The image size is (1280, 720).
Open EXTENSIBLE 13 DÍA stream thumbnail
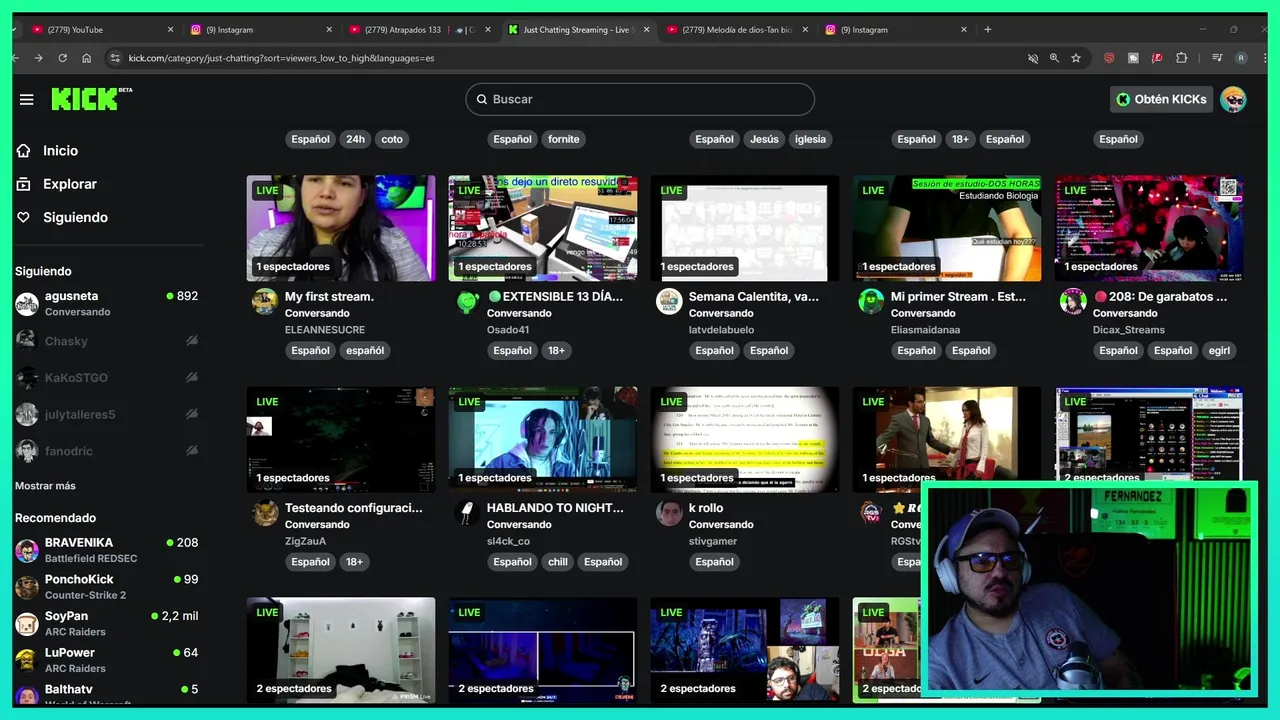(x=543, y=228)
